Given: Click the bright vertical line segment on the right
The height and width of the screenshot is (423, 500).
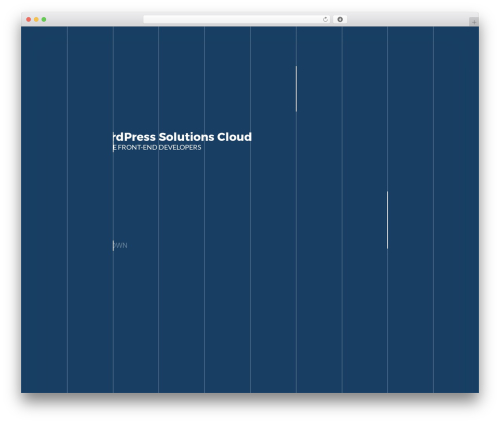Looking at the screenshot, I should click(387, 220).
